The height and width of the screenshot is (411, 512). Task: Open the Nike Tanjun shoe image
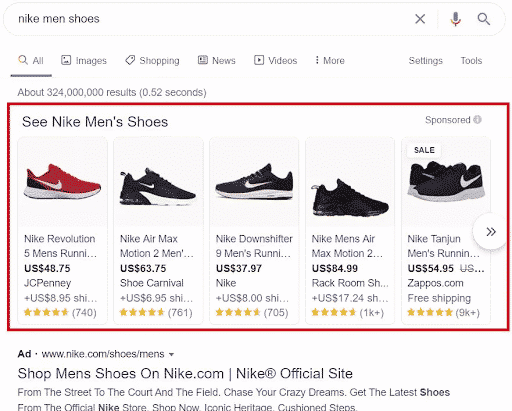(446, 182)
